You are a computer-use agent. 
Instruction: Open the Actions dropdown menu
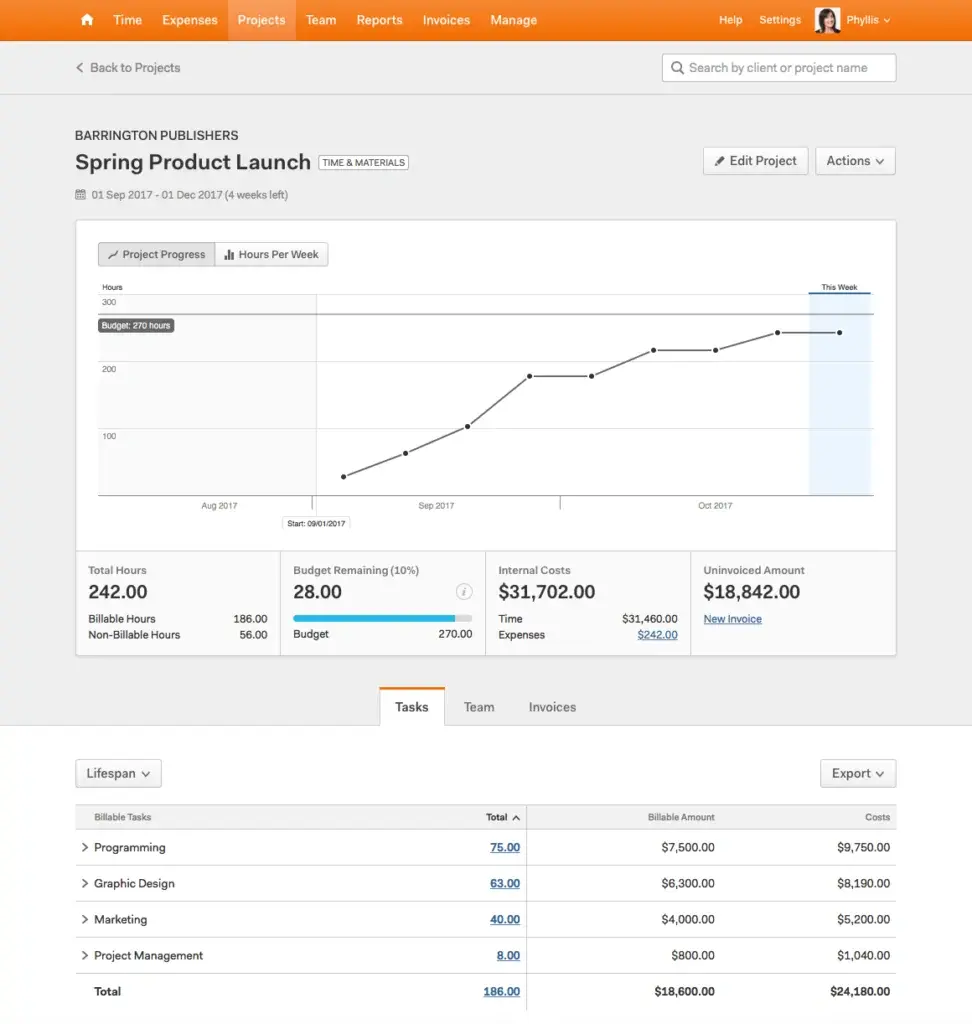pyautogui.click(x=855, y=161)
